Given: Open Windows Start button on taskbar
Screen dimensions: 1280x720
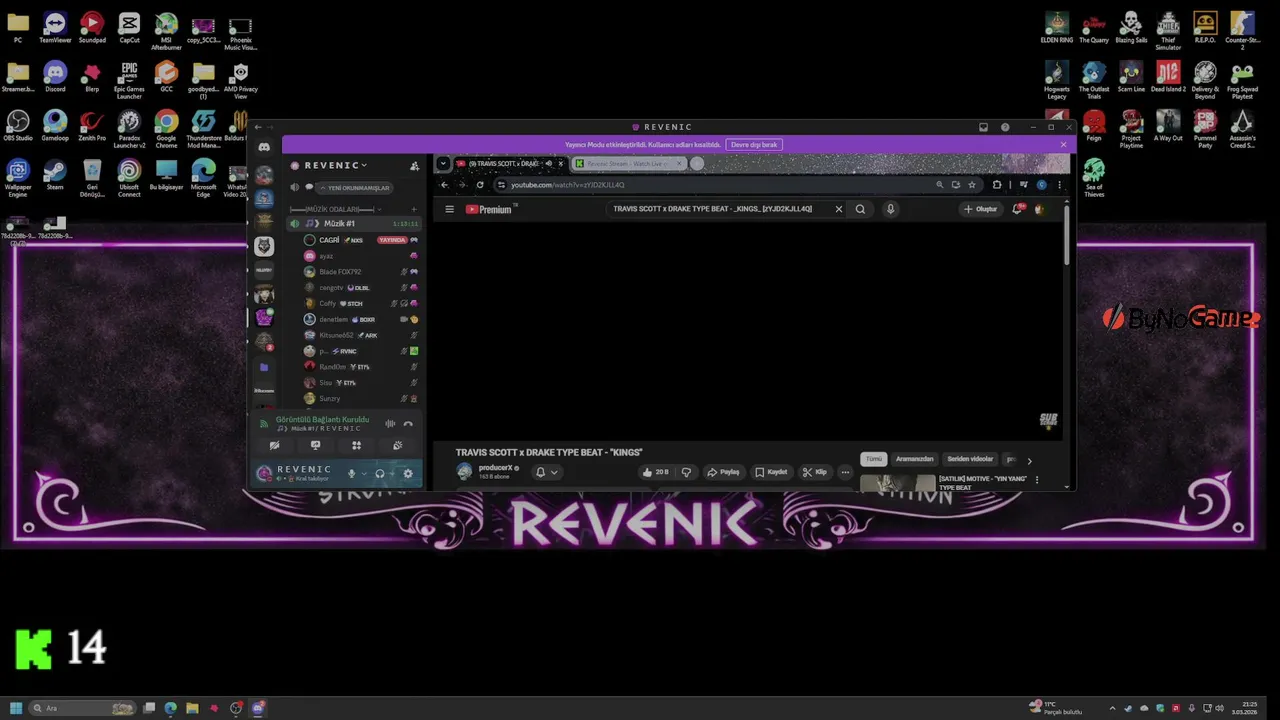Looking at the screenshot, I should 16,708.
